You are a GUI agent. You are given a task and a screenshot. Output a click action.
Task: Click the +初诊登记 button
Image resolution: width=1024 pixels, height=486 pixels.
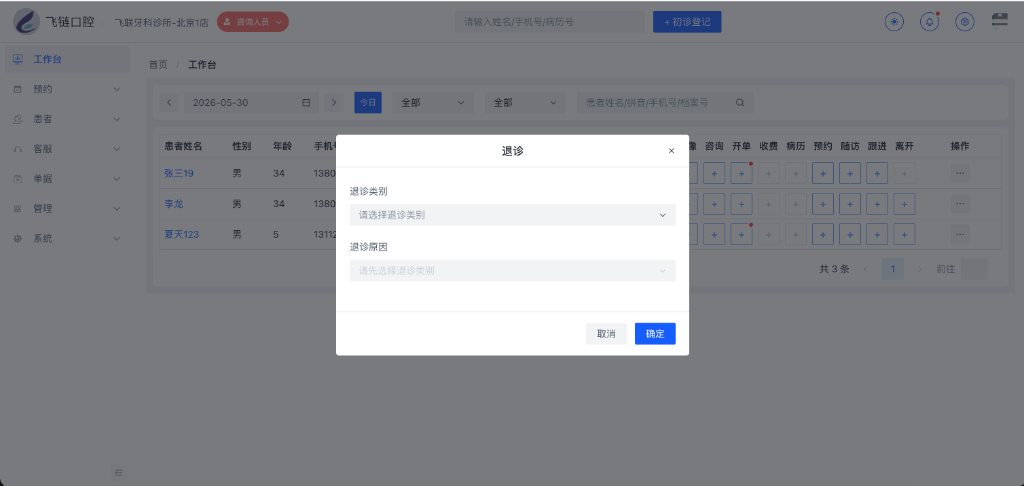(x=687, y=22)
